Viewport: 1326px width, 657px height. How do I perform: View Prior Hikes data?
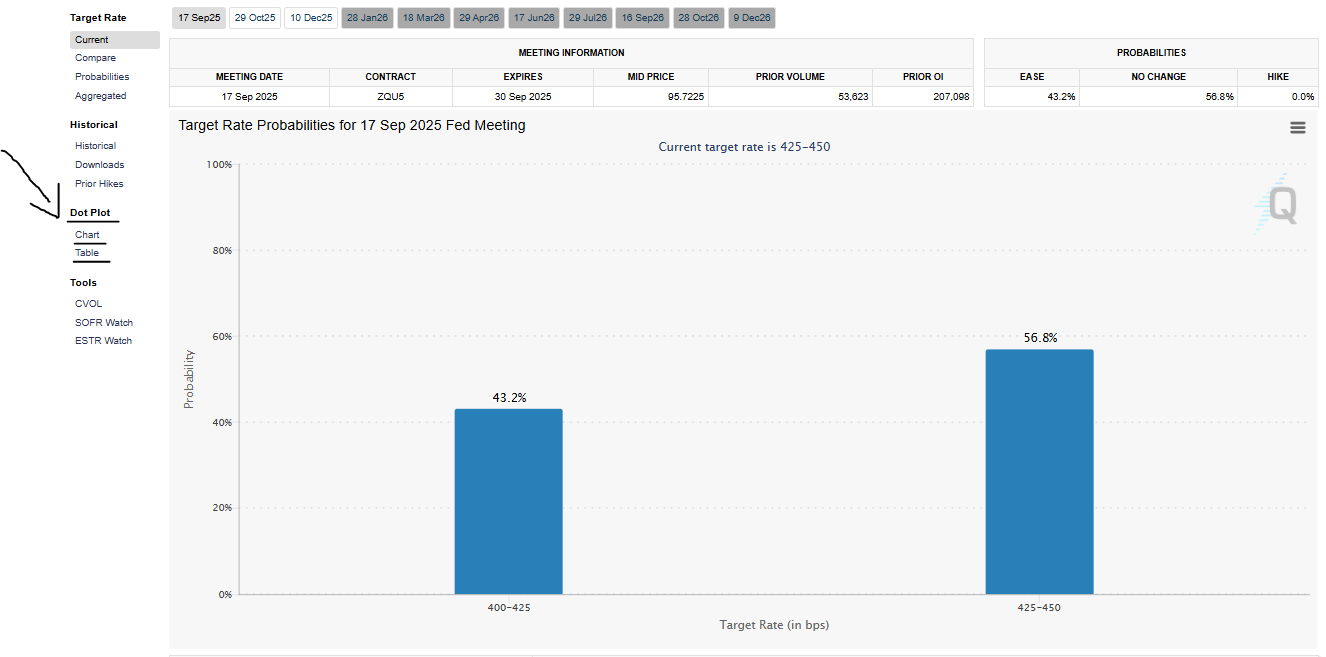(99, 183)
